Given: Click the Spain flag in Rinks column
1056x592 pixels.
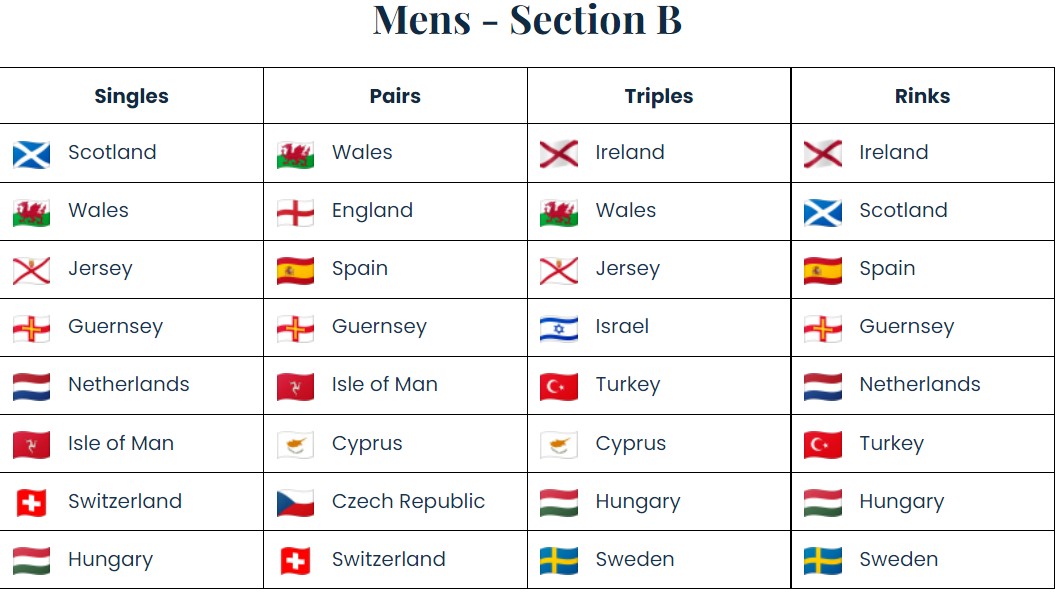Looking at the screenshot, I should click(x=823, y=271).
